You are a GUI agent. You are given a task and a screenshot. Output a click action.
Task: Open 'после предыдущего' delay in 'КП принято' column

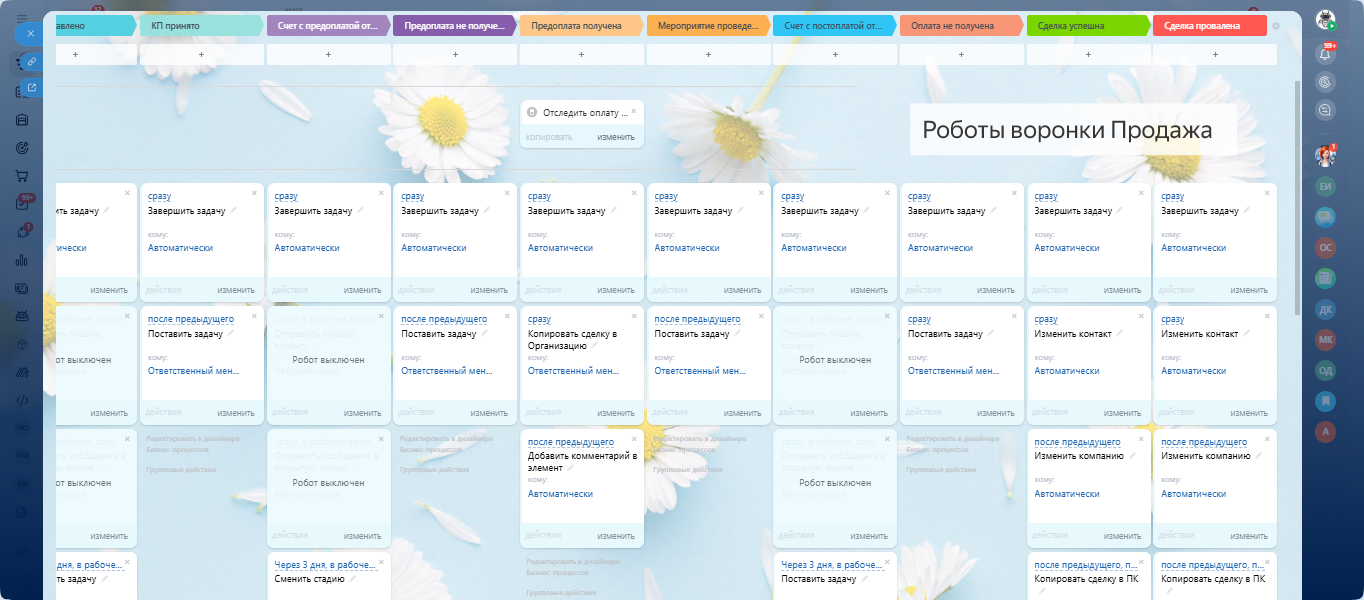point(191,319)
